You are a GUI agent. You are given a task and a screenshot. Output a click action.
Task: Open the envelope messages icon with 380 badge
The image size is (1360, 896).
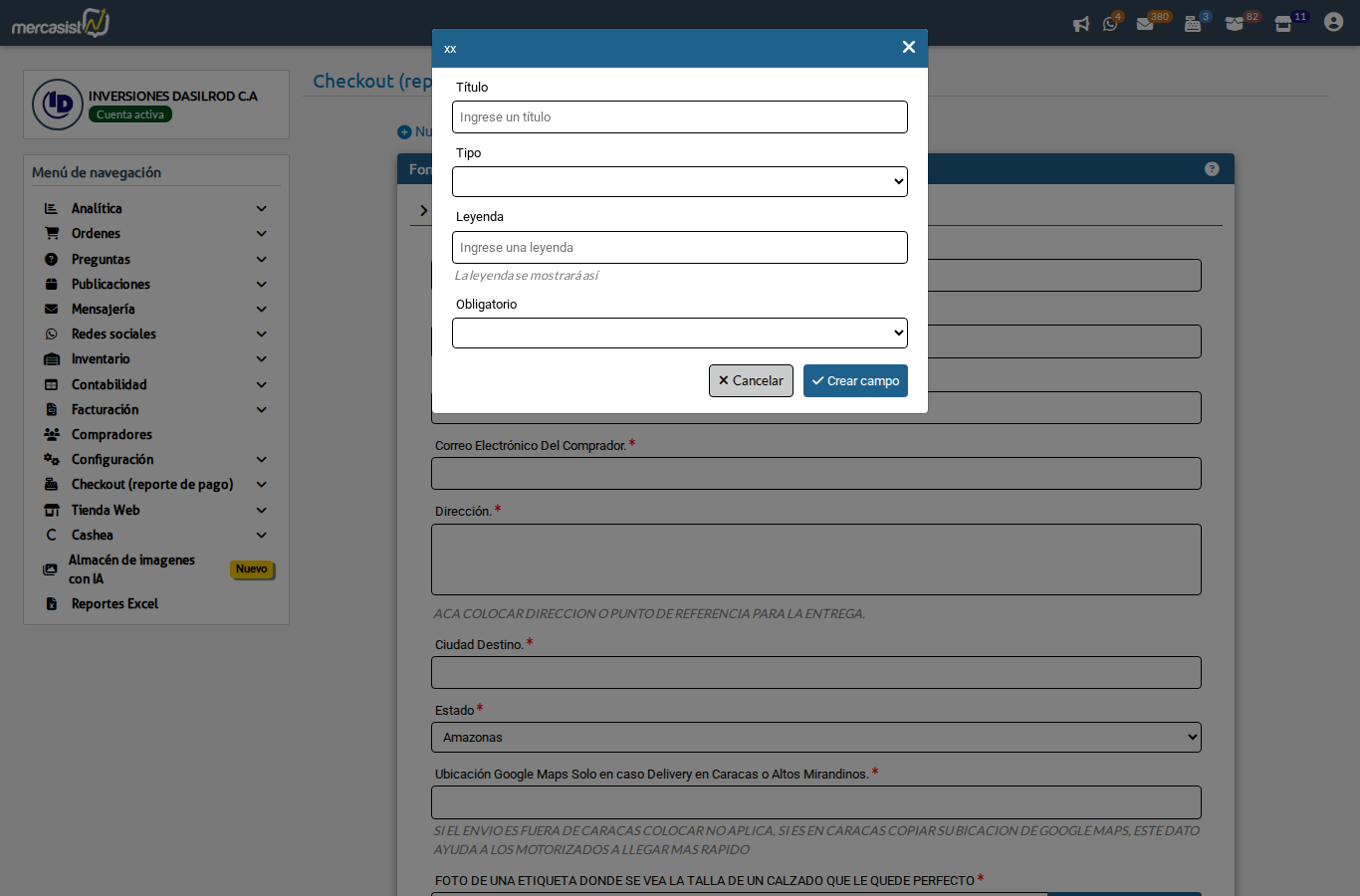coord(1145,24)
